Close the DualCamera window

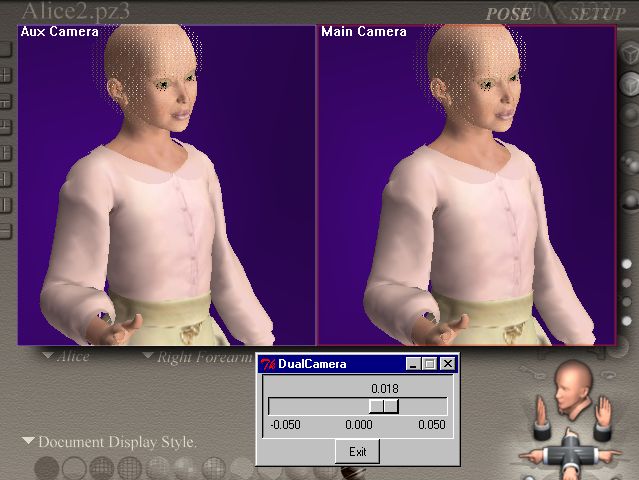pos(447,363)
